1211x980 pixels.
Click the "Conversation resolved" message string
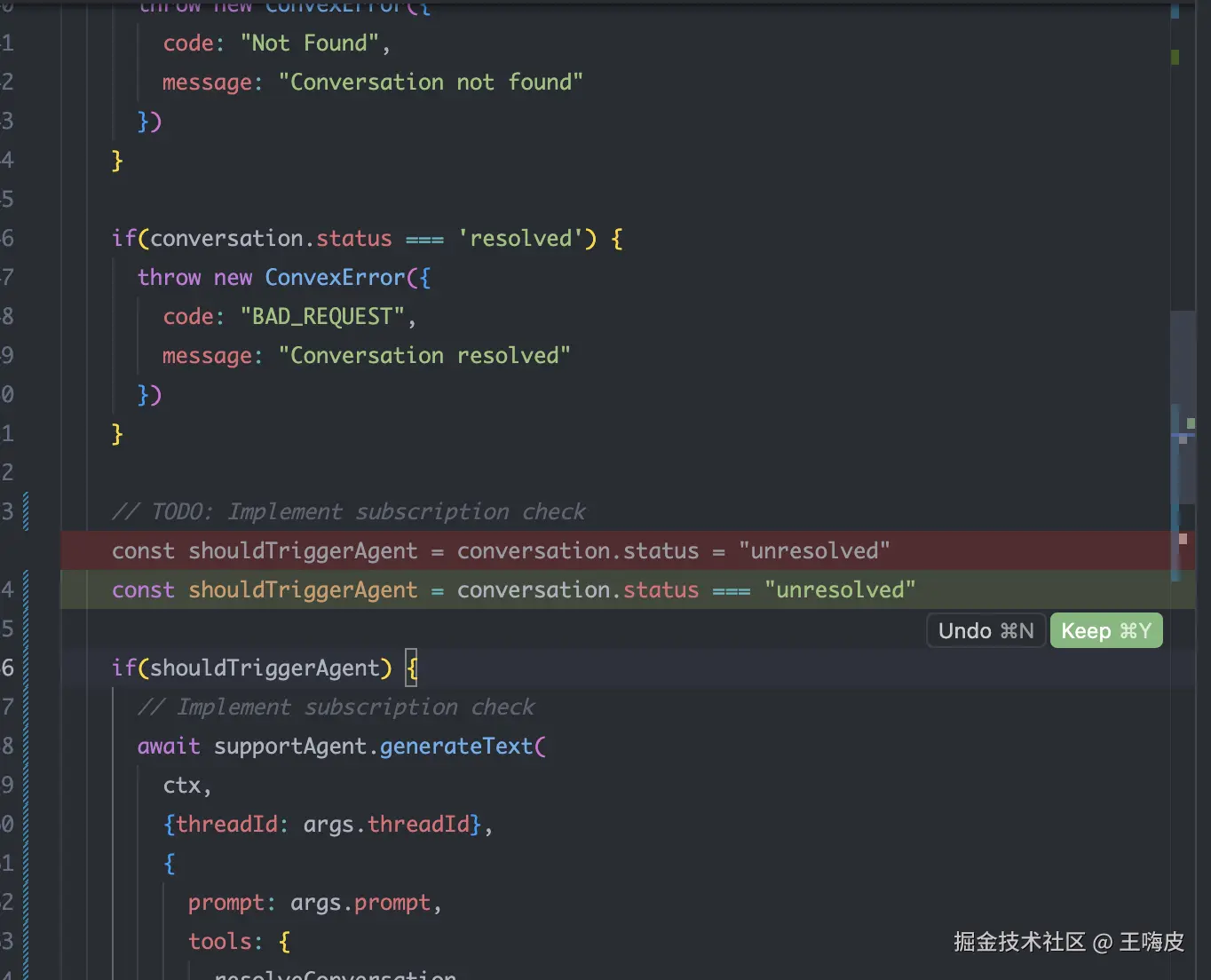pyautogui.click(x=424, y=356)
